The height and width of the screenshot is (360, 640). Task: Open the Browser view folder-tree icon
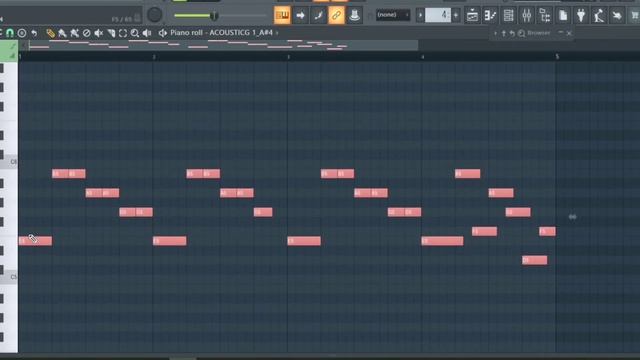pos(545,16)
